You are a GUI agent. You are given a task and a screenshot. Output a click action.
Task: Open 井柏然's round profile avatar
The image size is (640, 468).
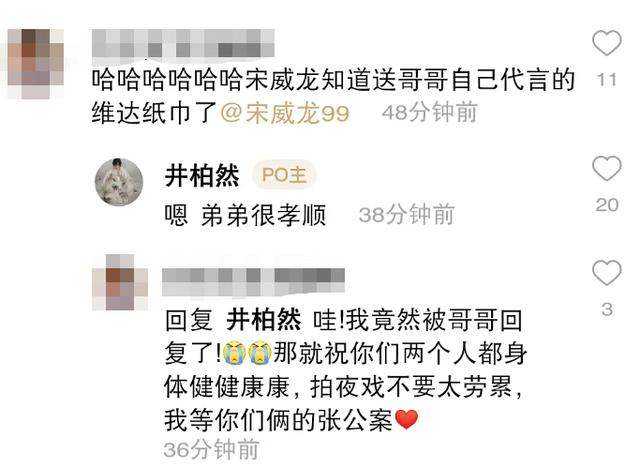coord(119,182)
